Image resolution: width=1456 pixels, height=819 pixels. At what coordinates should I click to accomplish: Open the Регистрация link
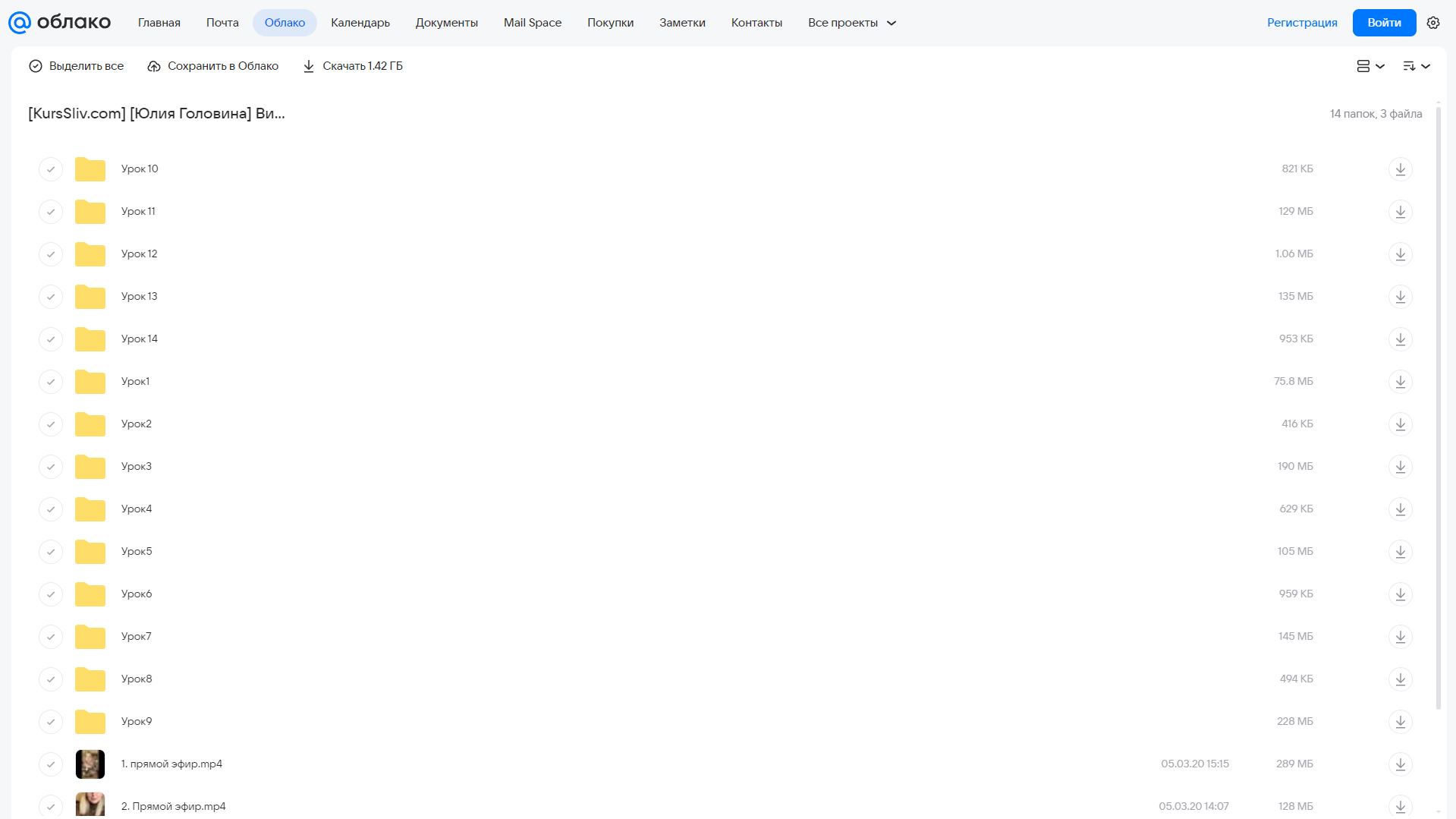(1302, 23)
